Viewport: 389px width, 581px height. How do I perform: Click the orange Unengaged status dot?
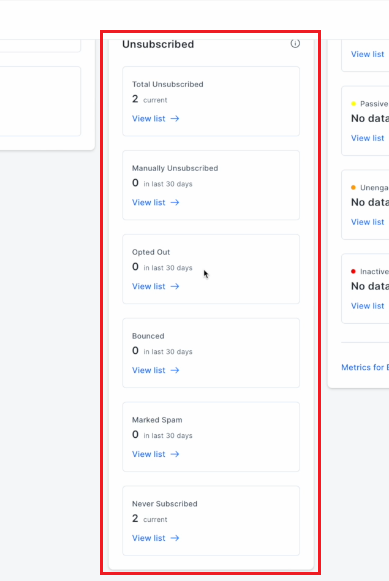coord(353,187)
